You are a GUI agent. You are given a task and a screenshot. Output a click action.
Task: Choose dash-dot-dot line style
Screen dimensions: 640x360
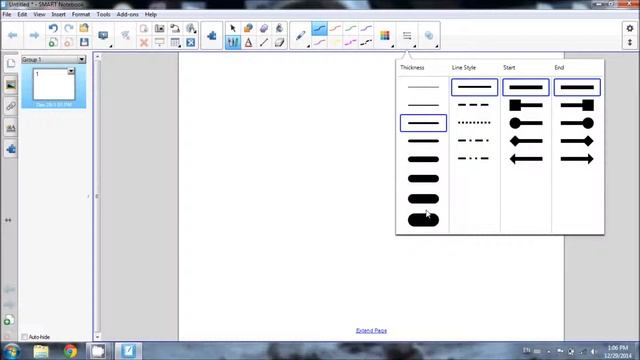474,158
